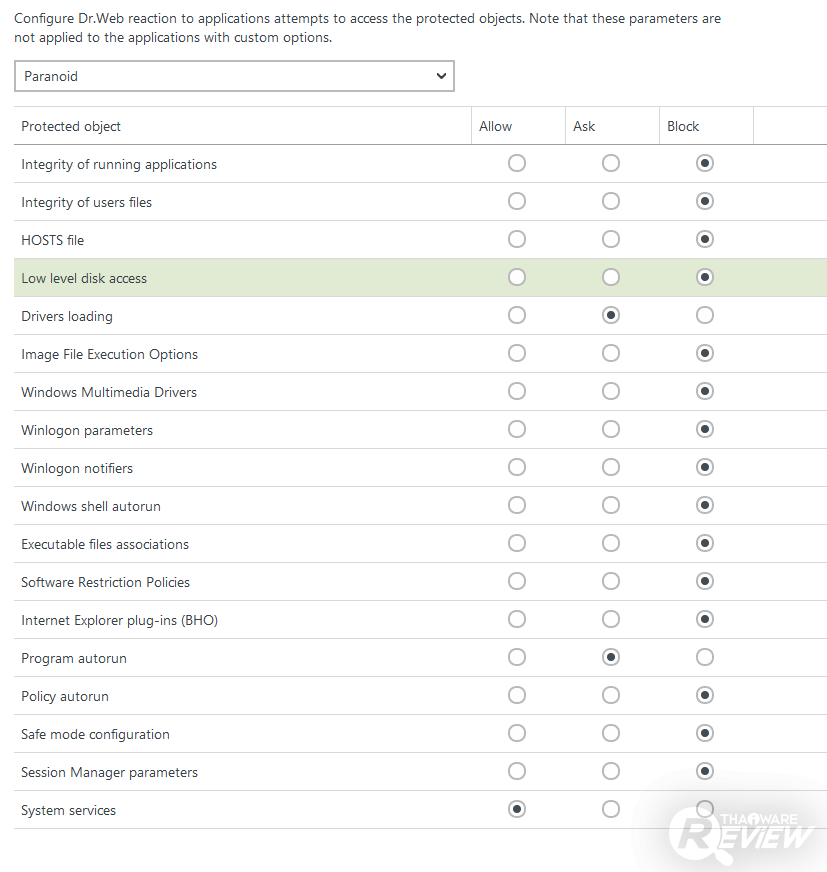827x872 pixels.
Task: Choose Allow for Winlogon parameters
Action: [517, 429]
